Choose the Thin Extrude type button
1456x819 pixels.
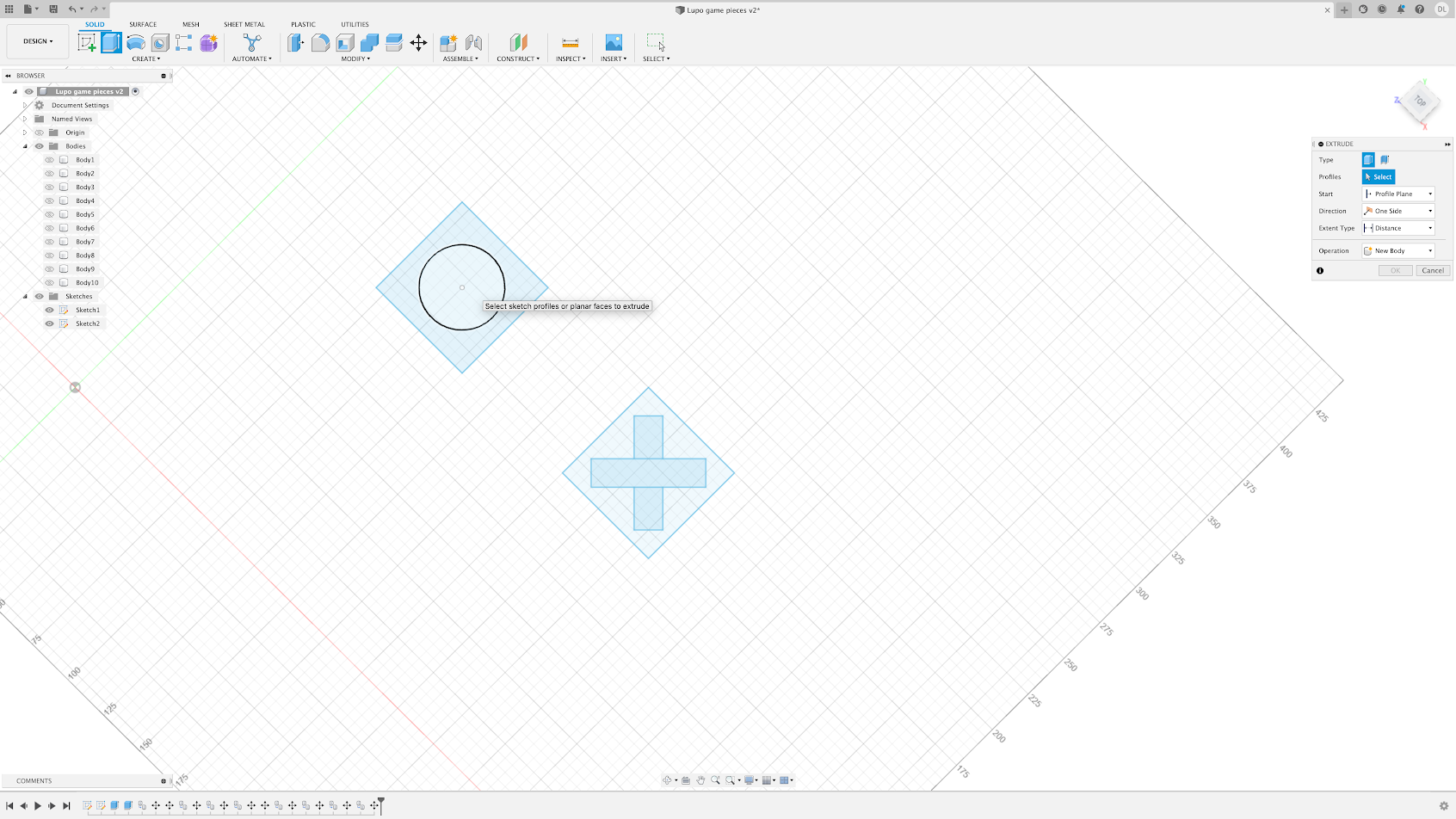tap(1385, 159)
